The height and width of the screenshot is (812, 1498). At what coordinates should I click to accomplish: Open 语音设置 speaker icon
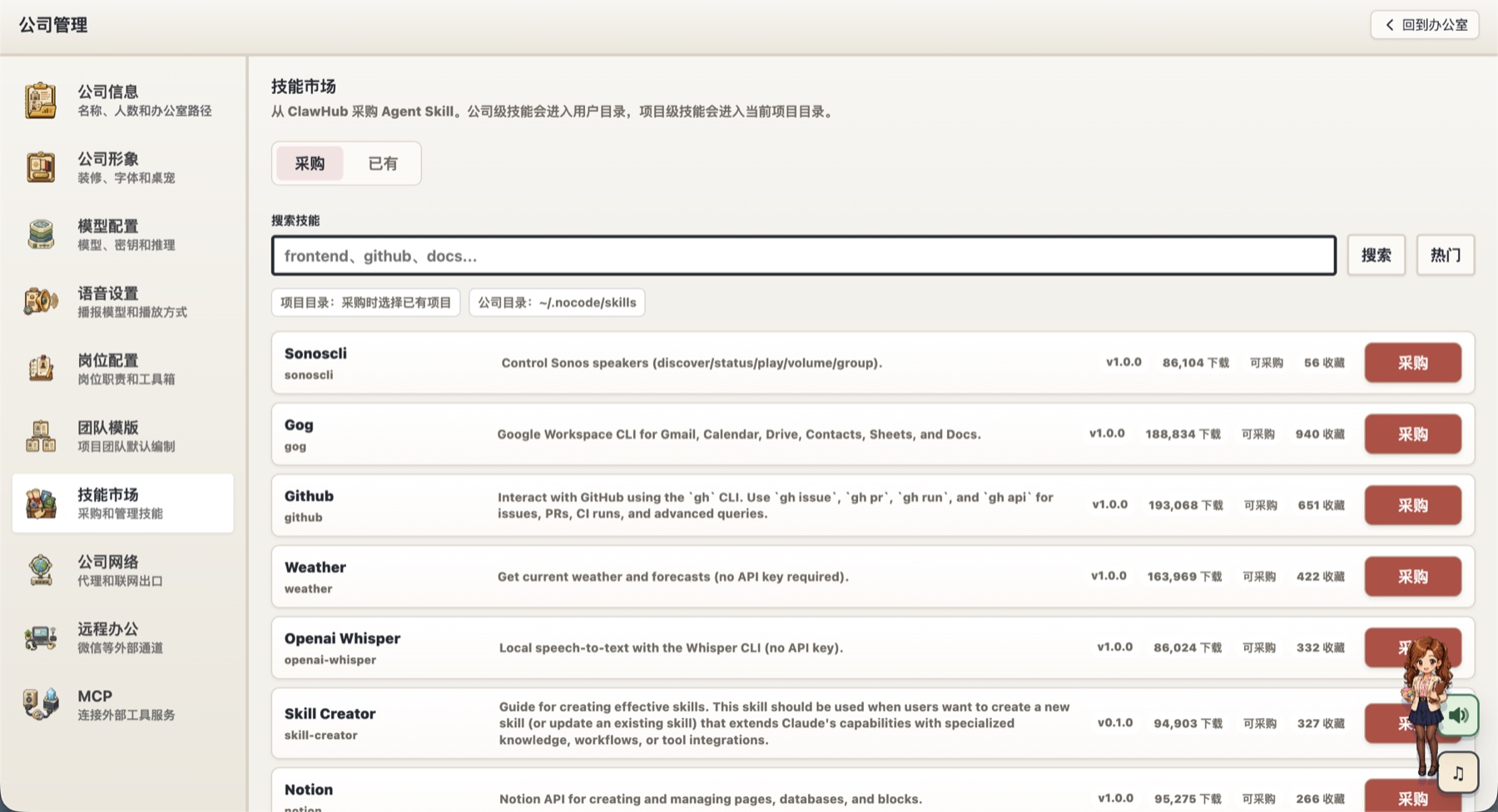(40, 301)
